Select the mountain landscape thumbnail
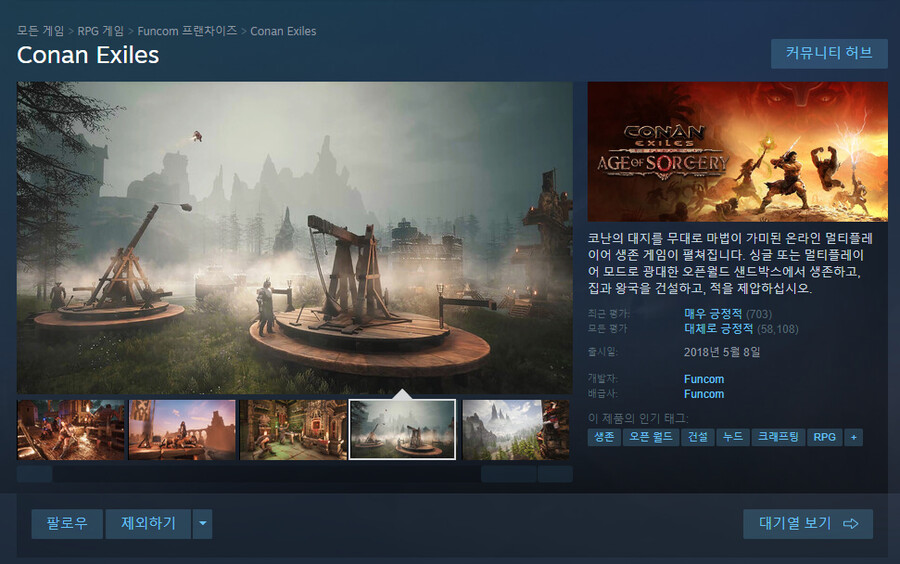 (516, 430)
